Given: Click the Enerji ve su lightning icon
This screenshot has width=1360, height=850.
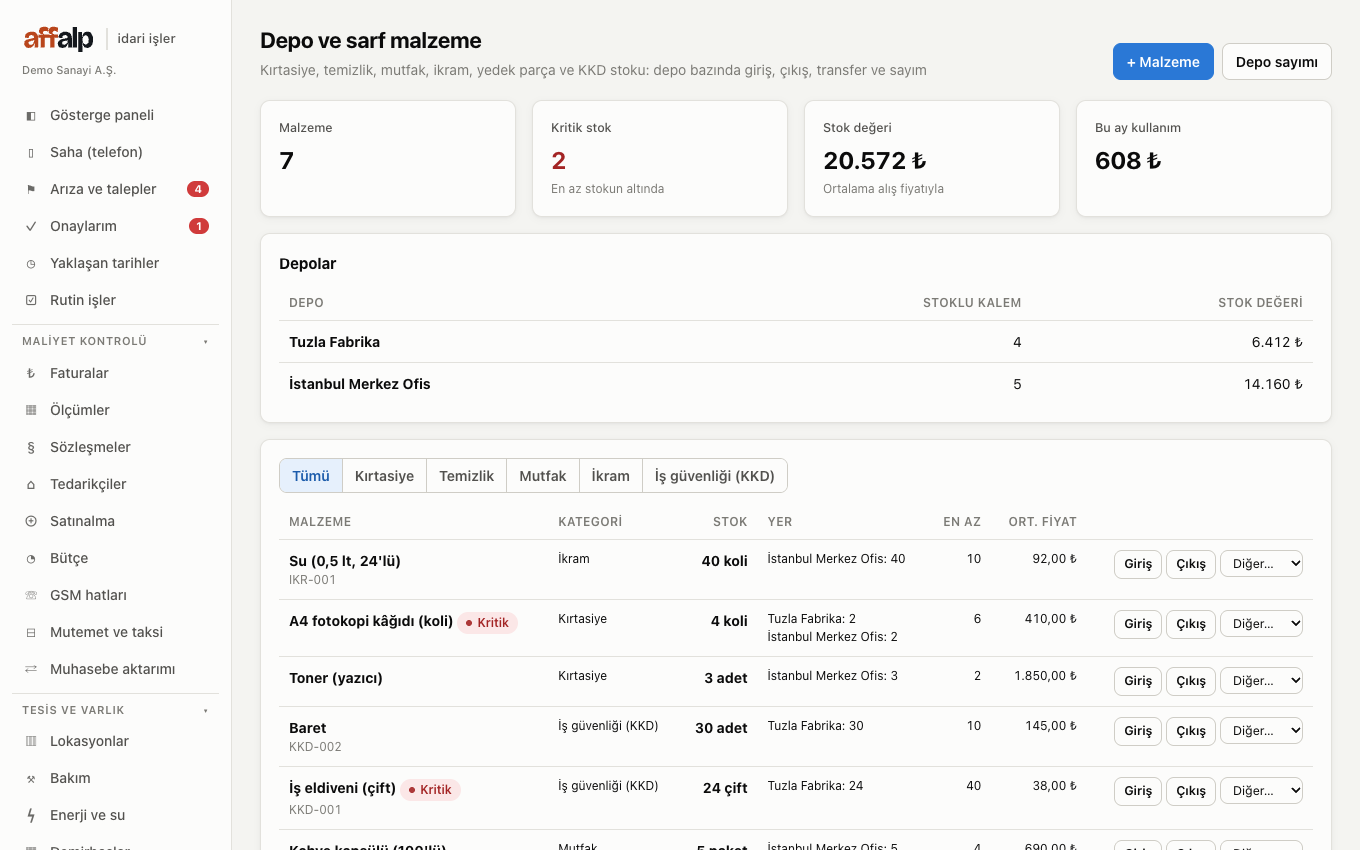Looking at the screenshot, I should [x=31, y=816].
